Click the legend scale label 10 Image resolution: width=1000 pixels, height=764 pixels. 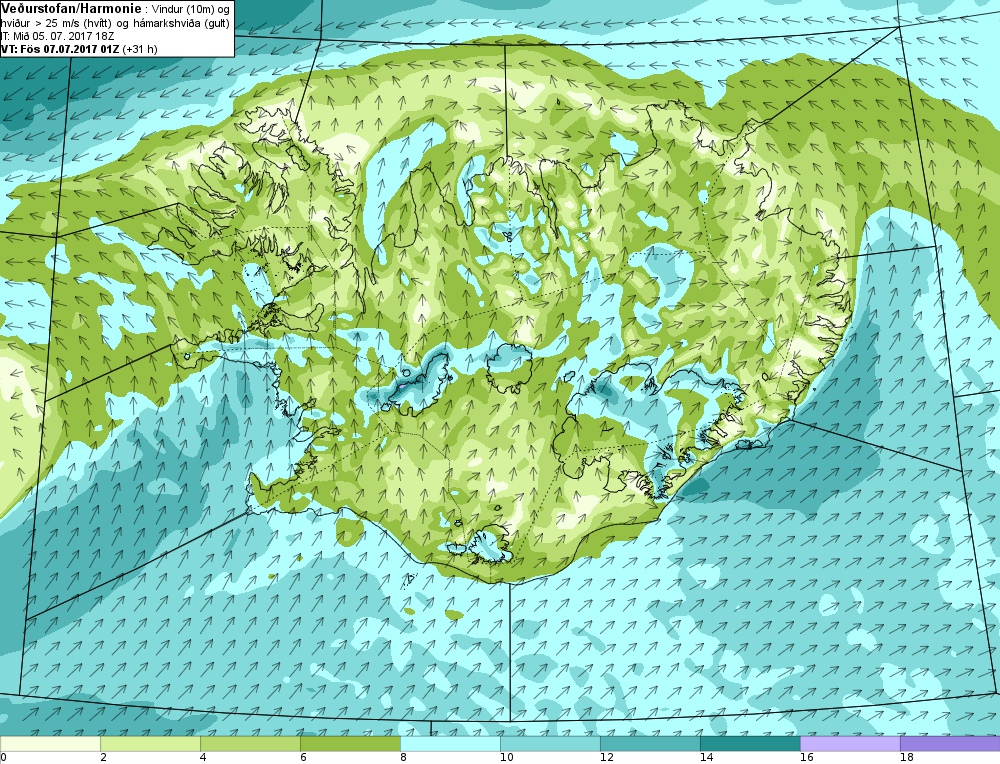tap(506, 758)
